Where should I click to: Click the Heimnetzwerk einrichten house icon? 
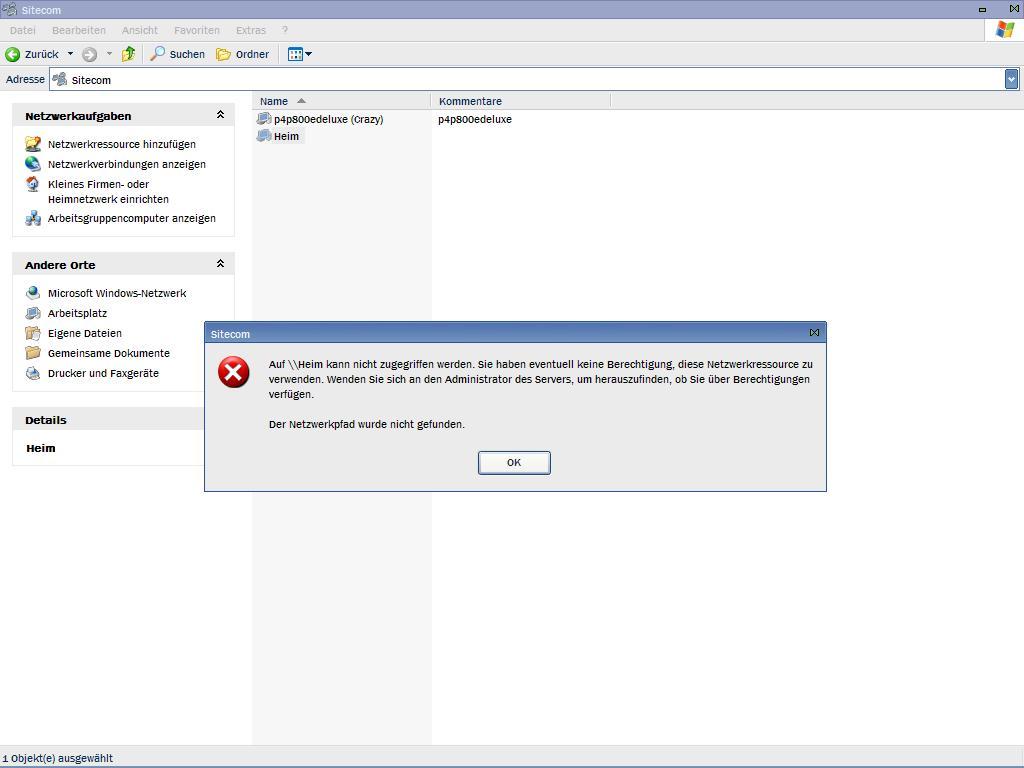click(33, 184)
